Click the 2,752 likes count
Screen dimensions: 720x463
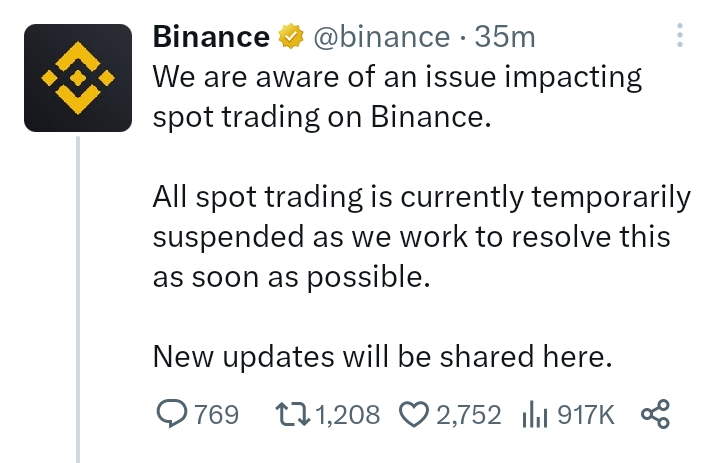point(468,415)
